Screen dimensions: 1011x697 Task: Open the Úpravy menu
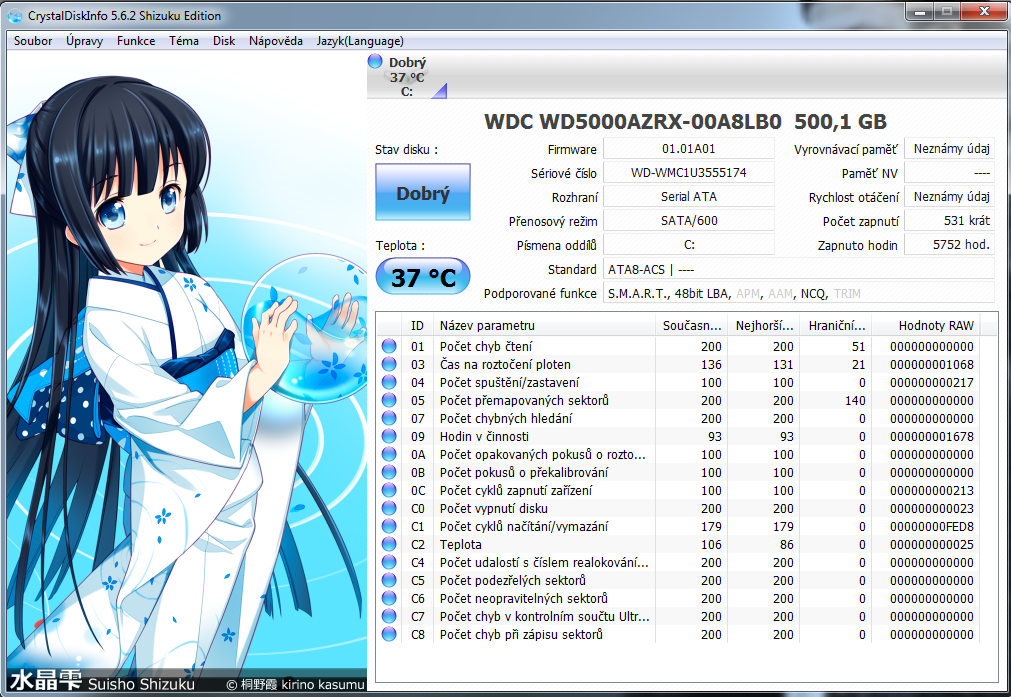pos(84,41)
